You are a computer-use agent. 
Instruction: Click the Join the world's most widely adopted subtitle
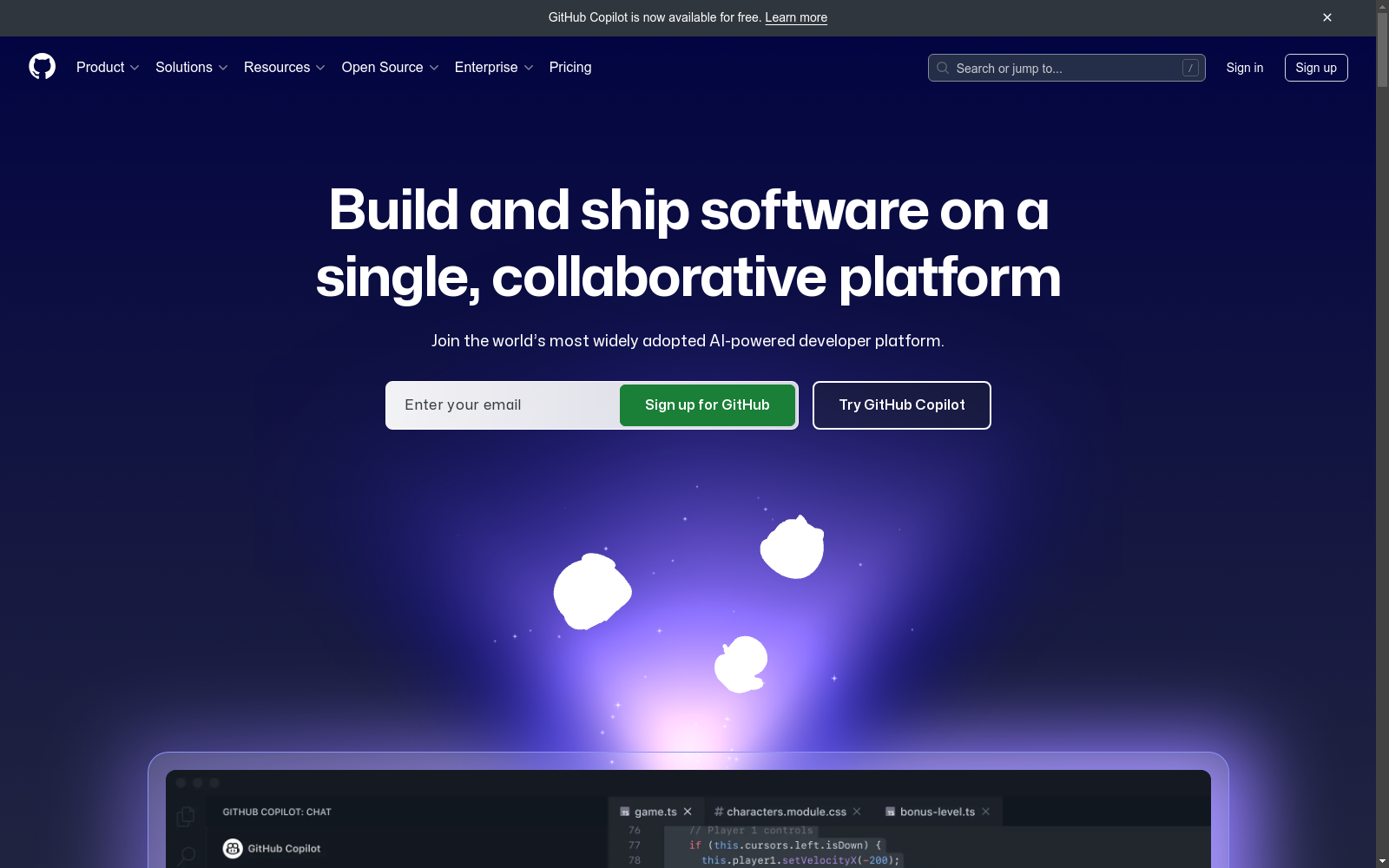point(688,340)
